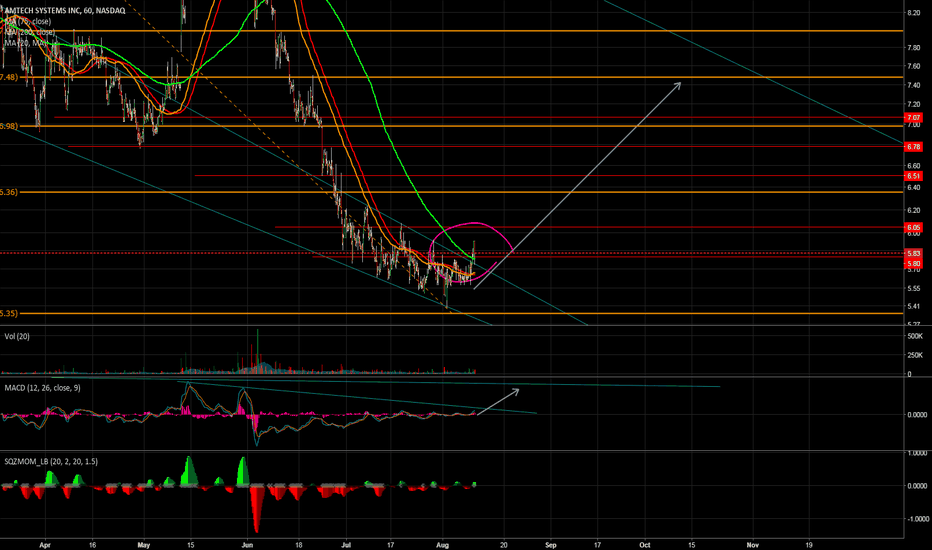This screenshot has height=550, width=932.
Task: Click the Jun date on time axis
Action: [x=247, y=545]
